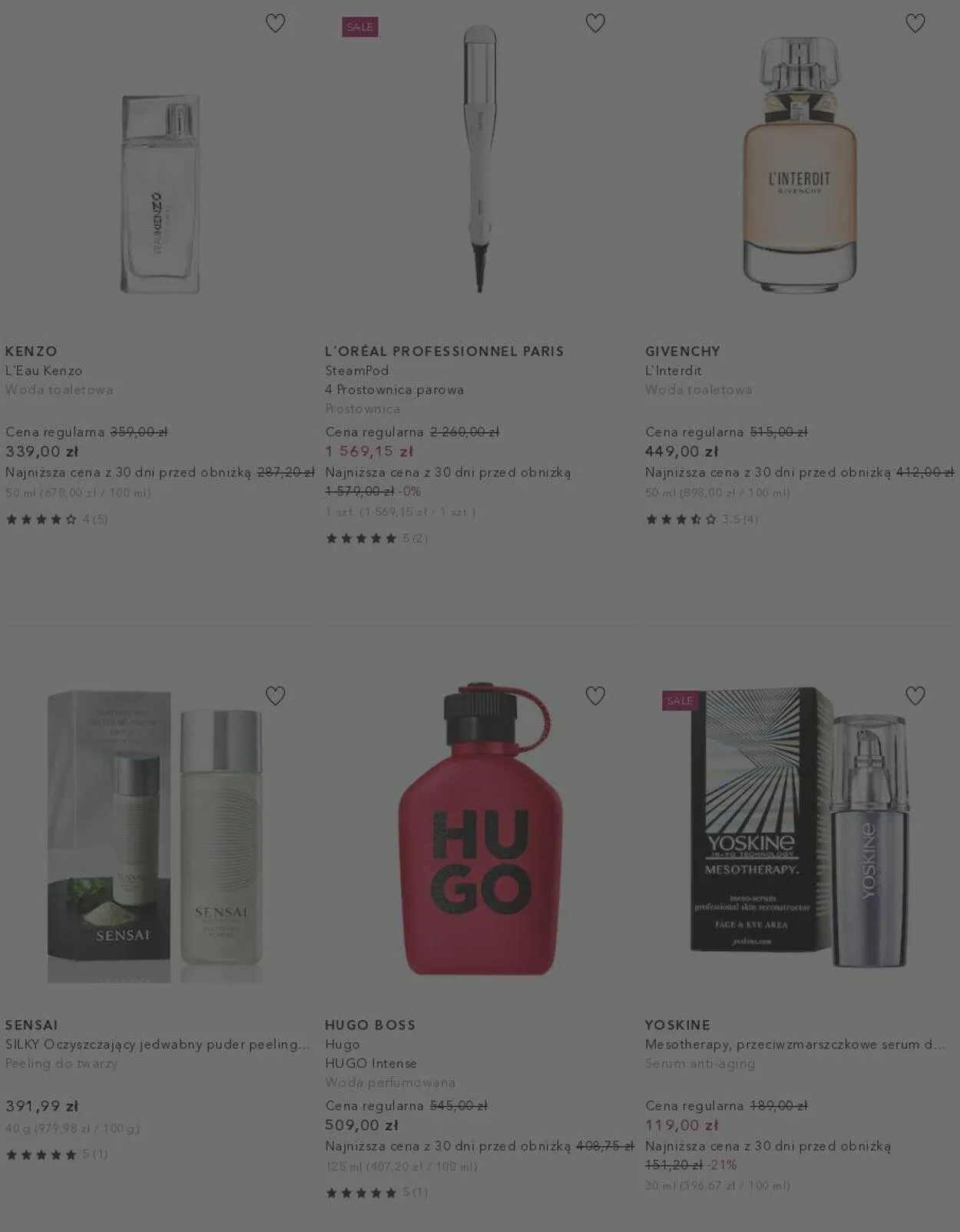Open Kenzo L'Eau Kenzo product image
The image size is (960, 1232).
point(160,193)
